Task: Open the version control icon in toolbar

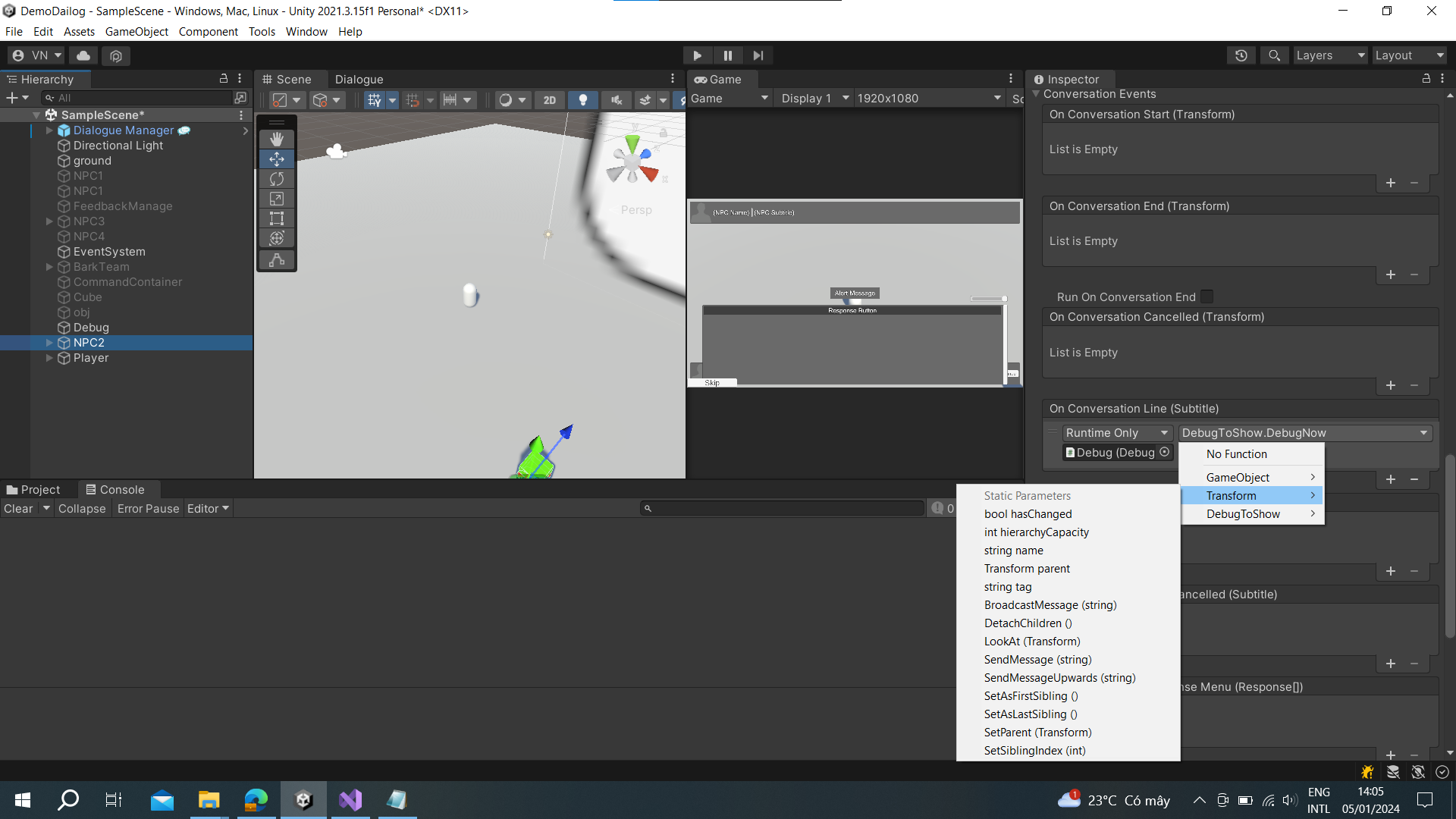Action: point(116,55)
